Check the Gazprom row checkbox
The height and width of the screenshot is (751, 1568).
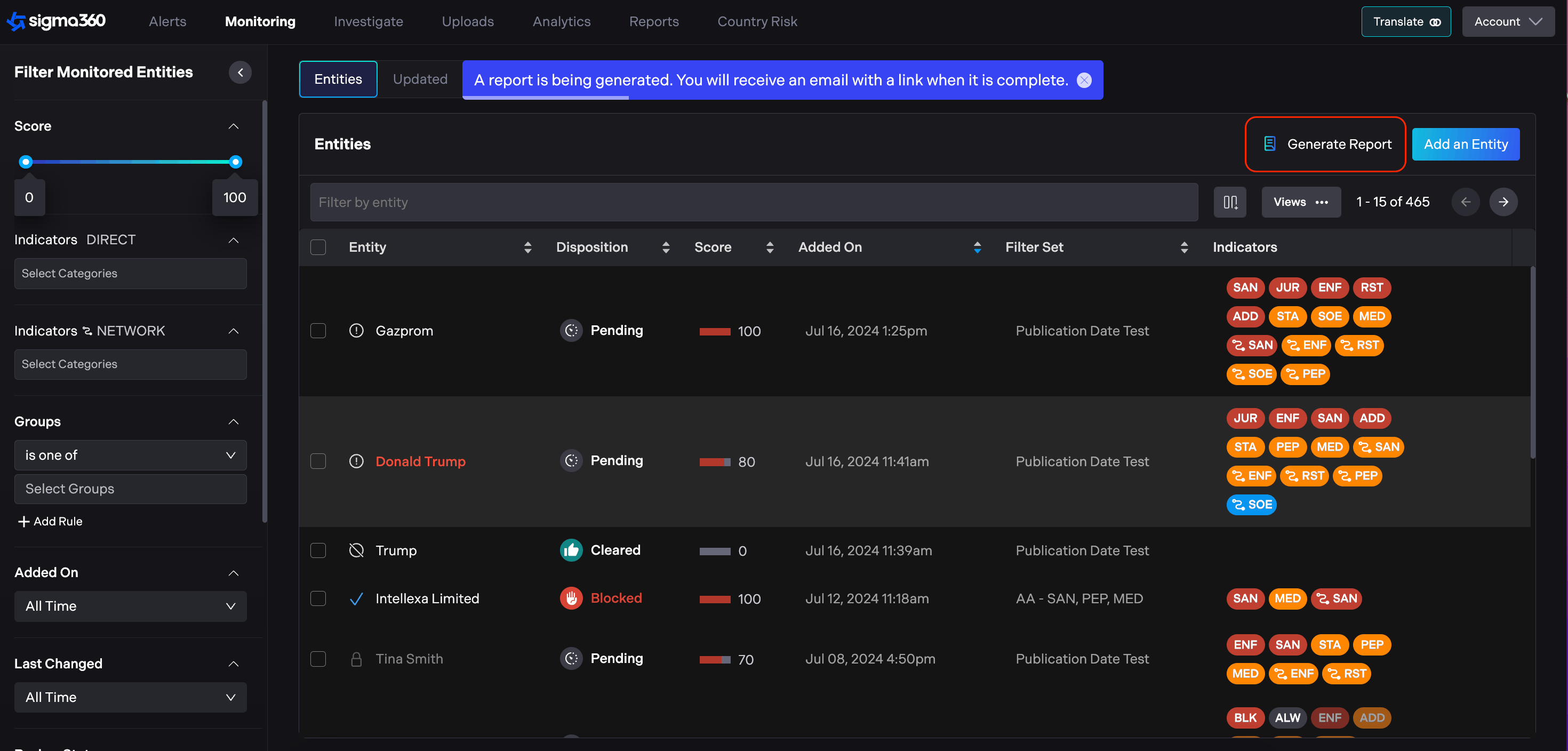click(x=318, y=331)
